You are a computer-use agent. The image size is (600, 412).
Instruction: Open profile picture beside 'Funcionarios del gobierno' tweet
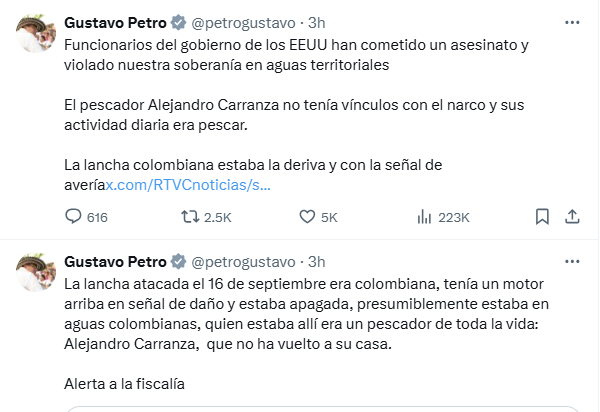(x=35, y=34)
